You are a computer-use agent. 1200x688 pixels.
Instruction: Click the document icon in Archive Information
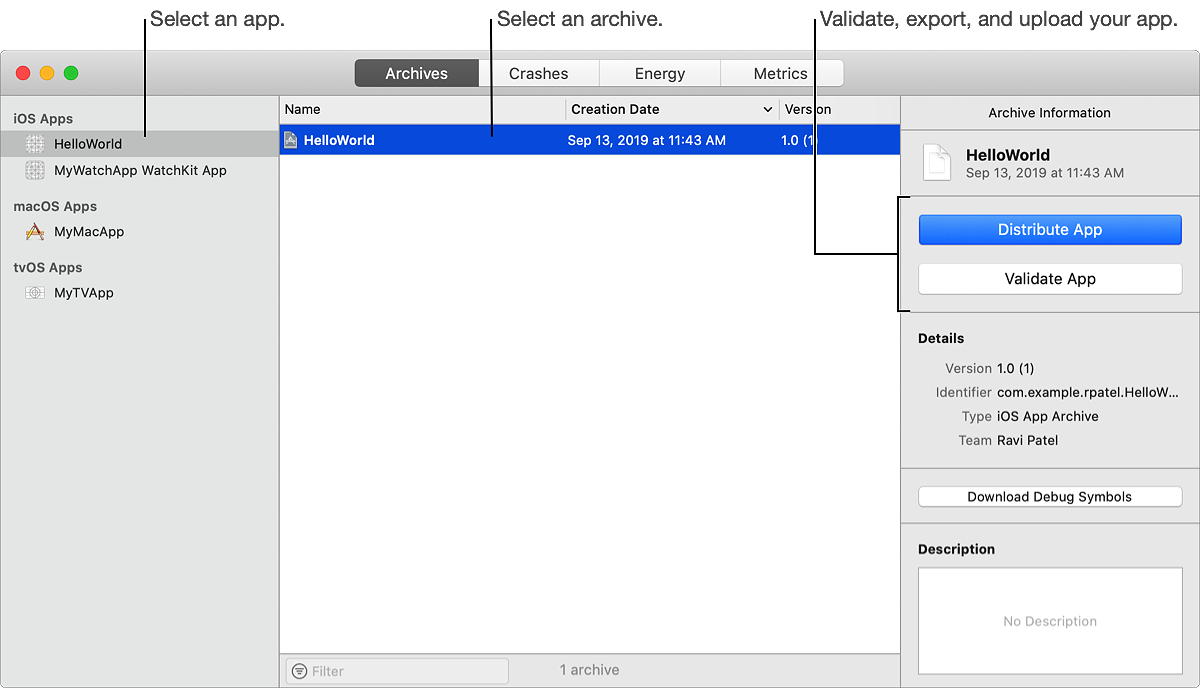coord(937,163)
